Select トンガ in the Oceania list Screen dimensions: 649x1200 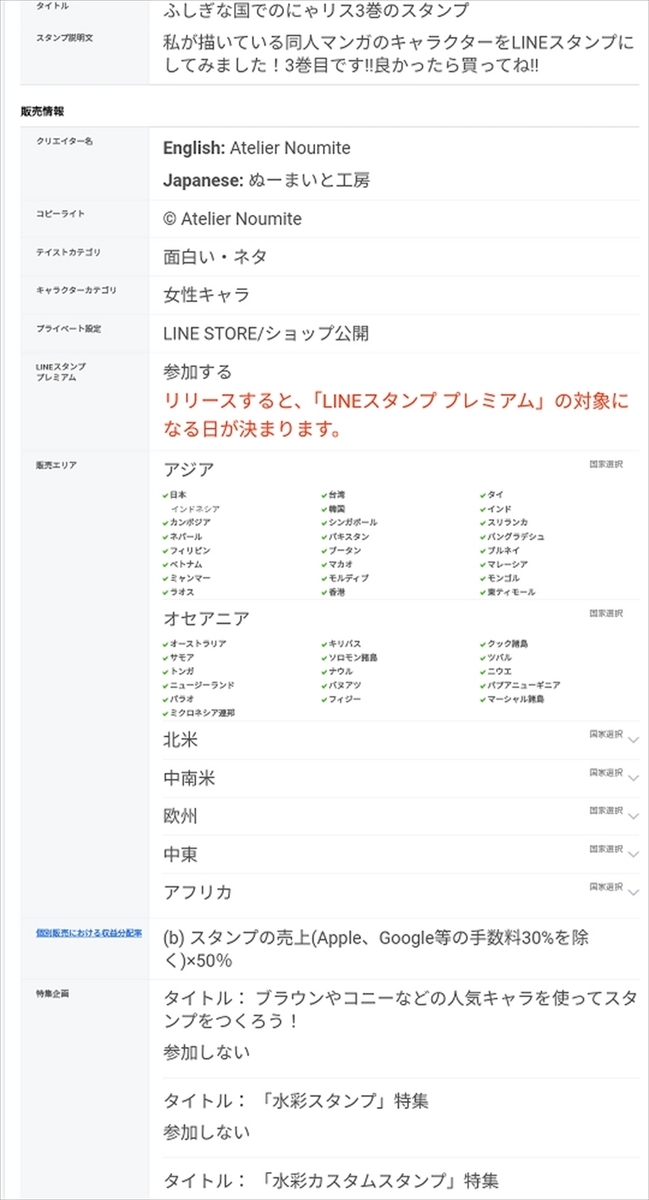[x=179, y=672]
